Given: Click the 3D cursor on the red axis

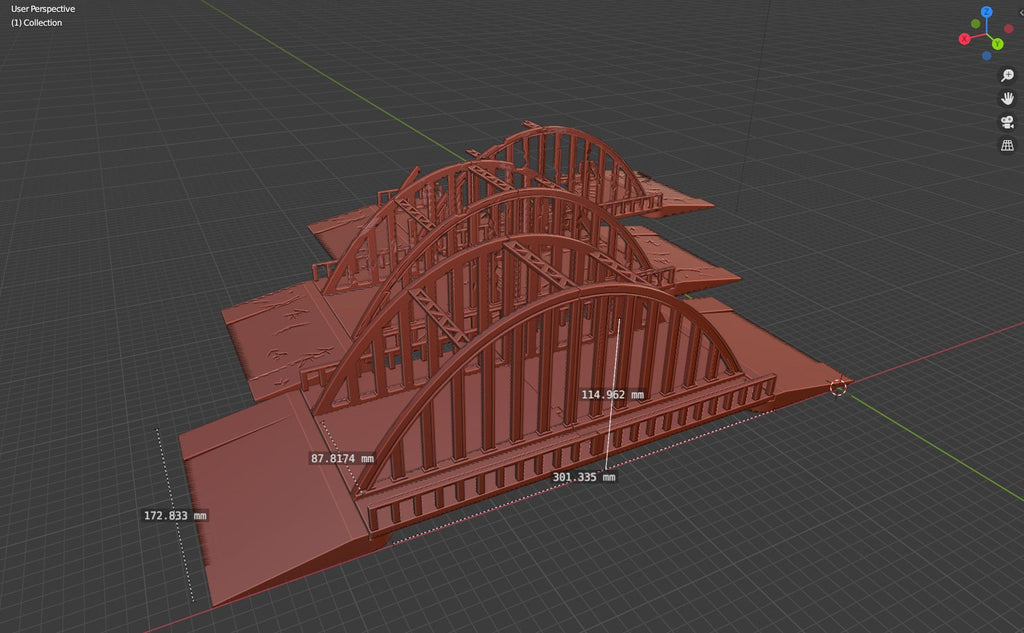Looking at the screenshot, I should (x=838, y=386).
